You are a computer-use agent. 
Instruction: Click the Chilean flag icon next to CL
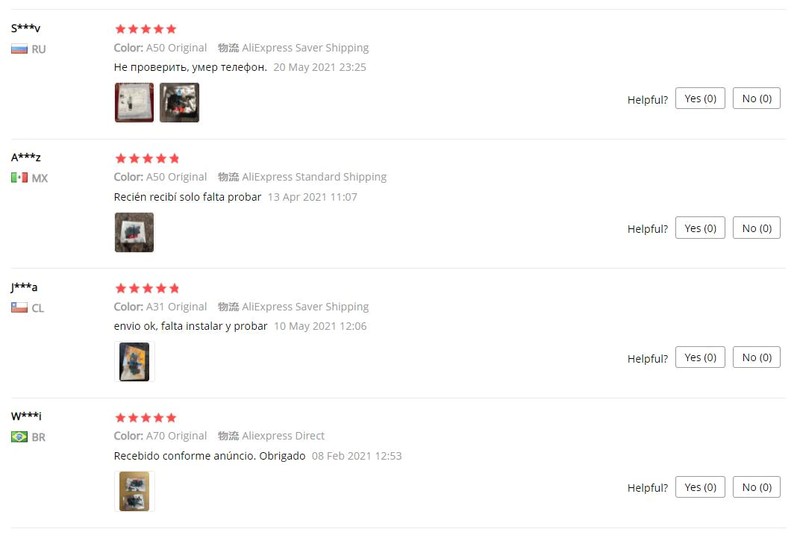tap(19, 307)
